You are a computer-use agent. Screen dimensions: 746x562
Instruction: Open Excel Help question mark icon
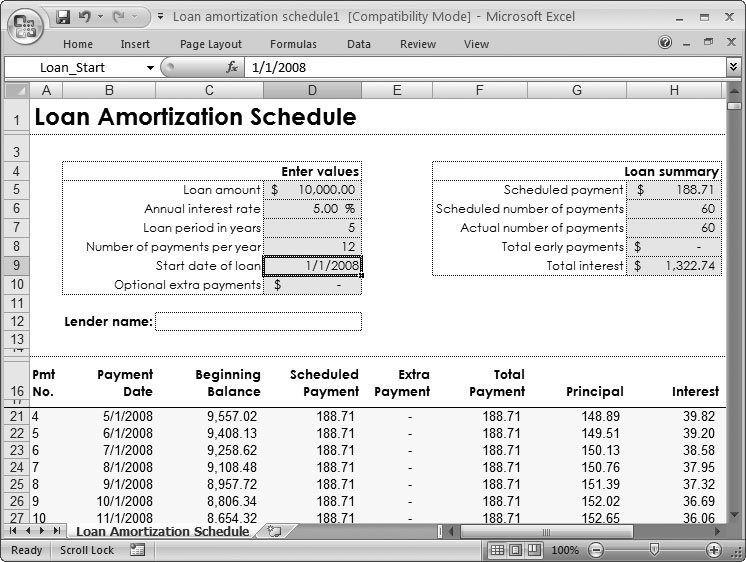click(665, 43)
